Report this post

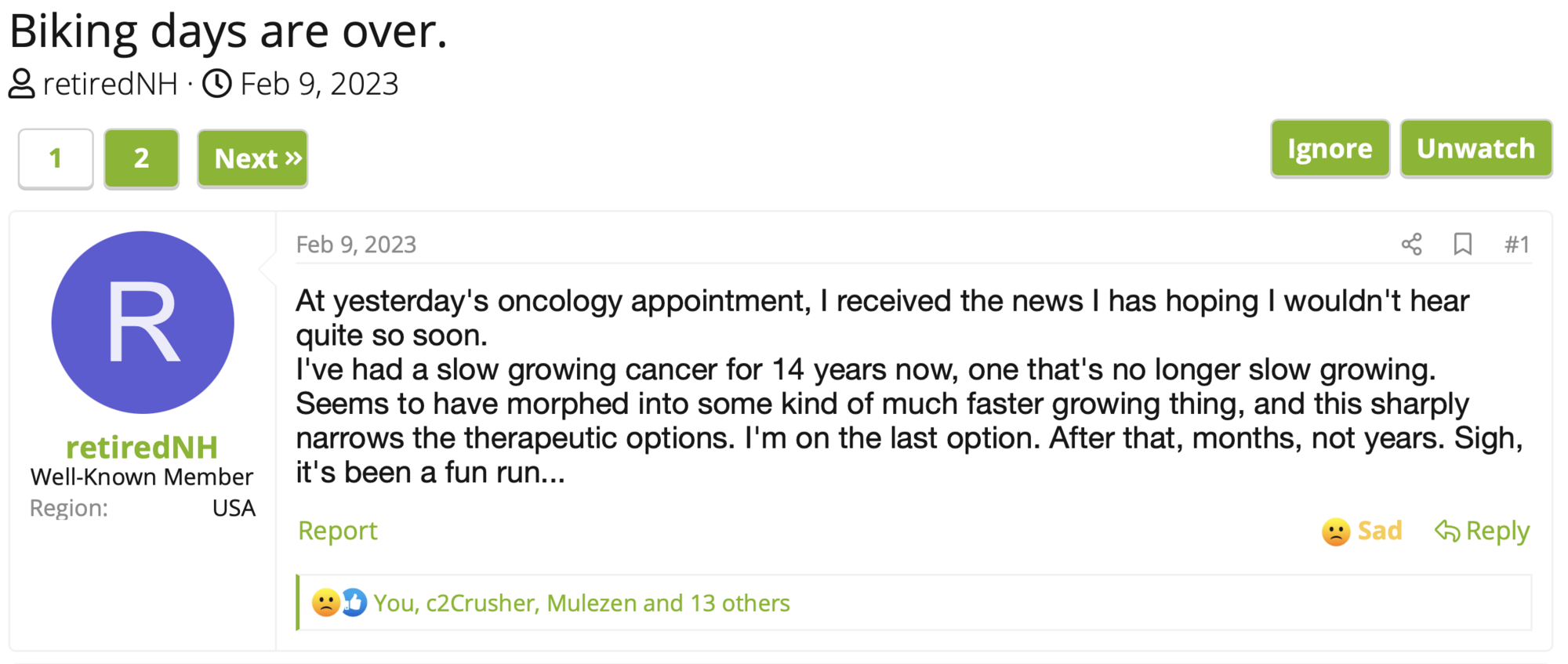coord(338,531)
